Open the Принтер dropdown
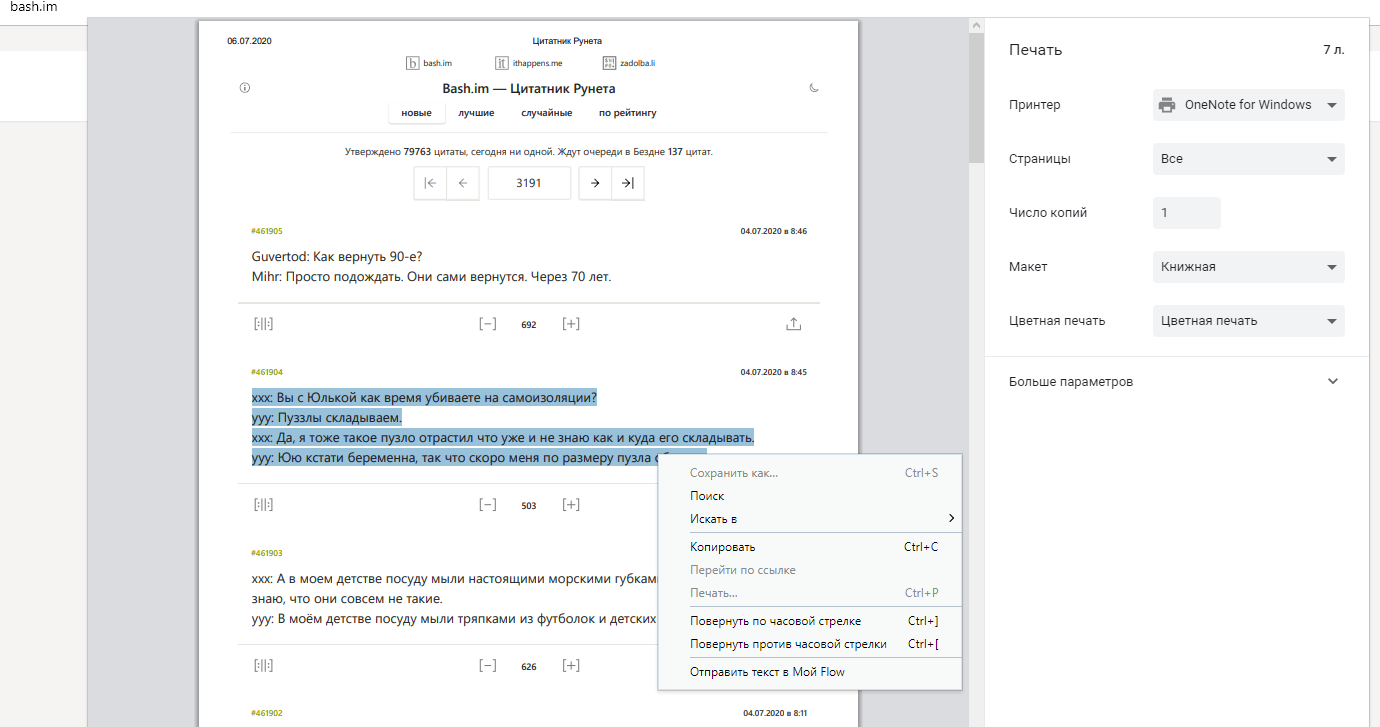The image size is (1380, 727). tap(1248, 105)
